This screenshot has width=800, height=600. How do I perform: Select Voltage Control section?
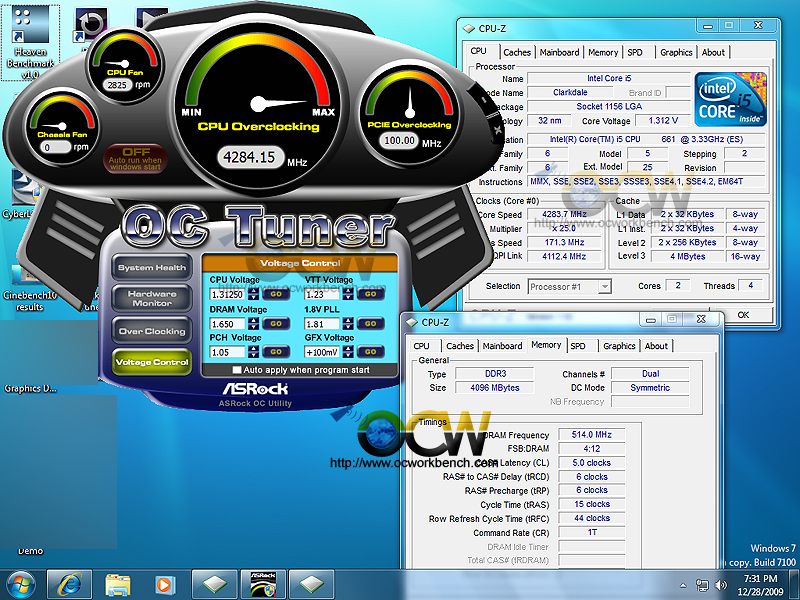pos(152,362)
